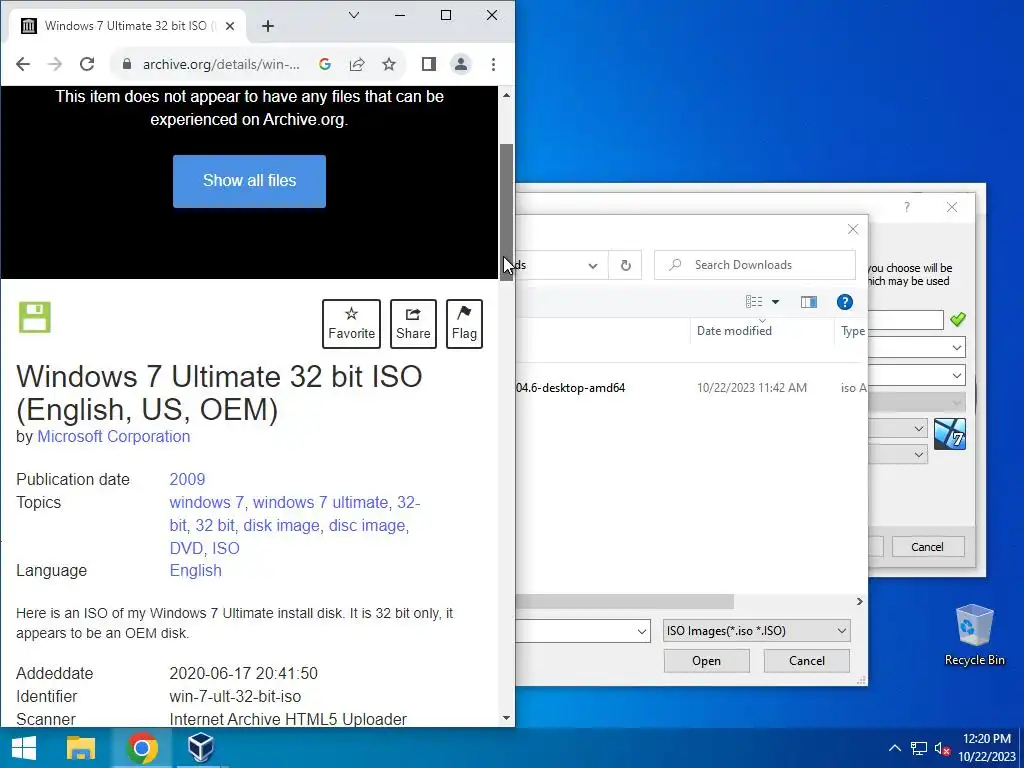Click the archive.org address bar
This screenshot has height=768, width=1024.
(221, 64)
